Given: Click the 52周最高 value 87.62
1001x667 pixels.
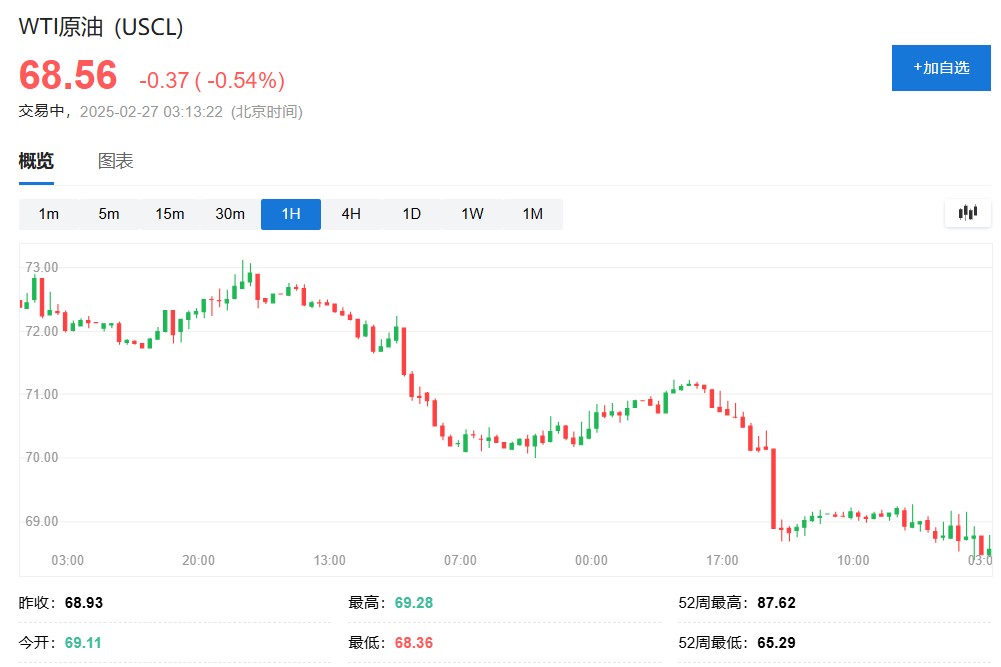Looking at the screenshot, I should pos(777,603).
